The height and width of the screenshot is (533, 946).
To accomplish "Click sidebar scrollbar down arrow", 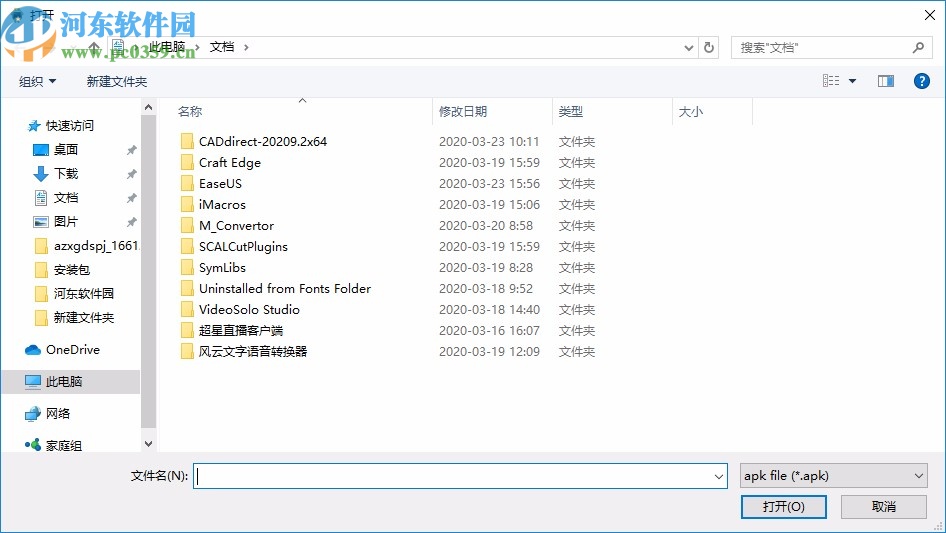I will point(148,444).
